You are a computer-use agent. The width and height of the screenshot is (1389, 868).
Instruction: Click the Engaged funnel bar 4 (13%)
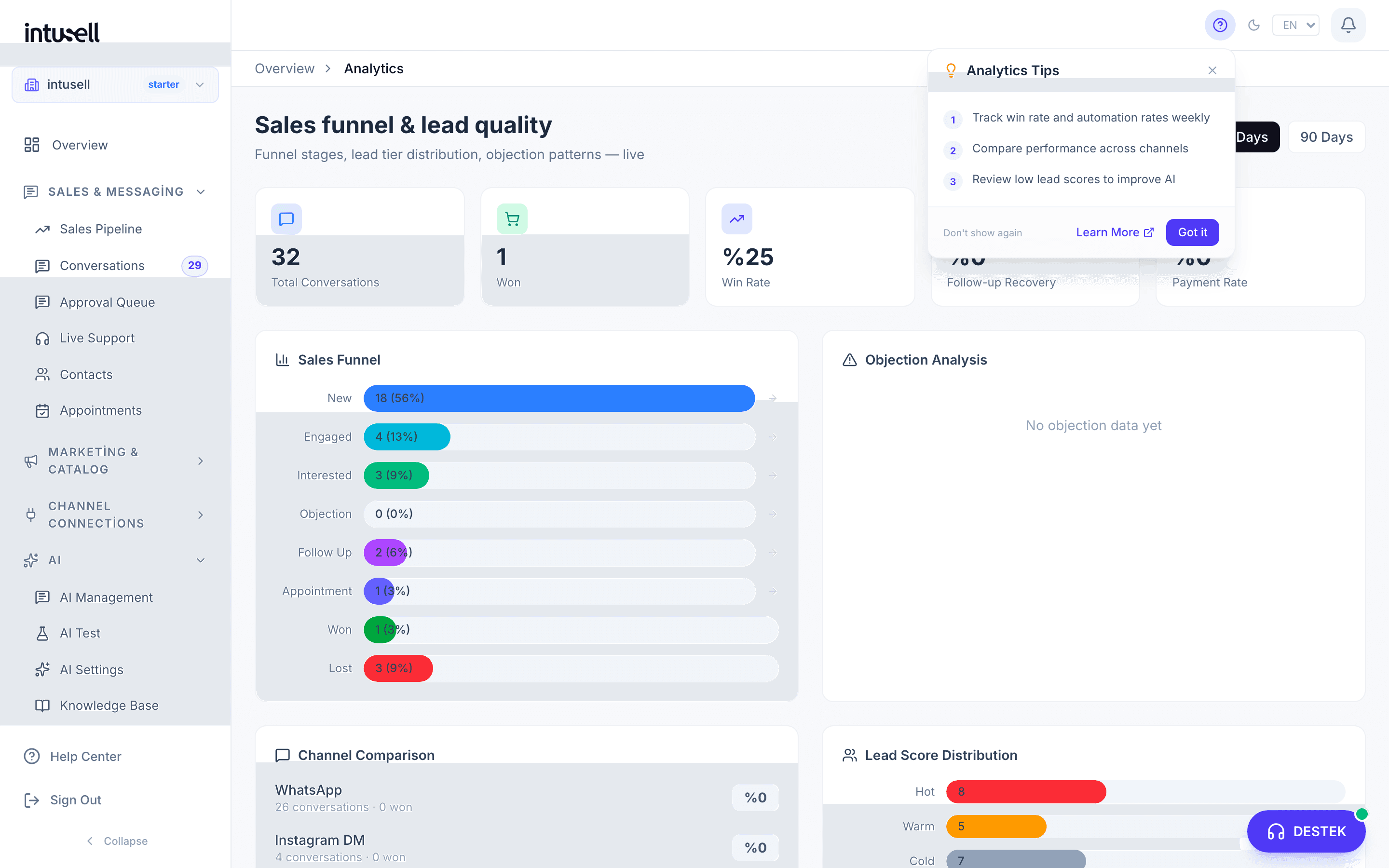[407, 437]
